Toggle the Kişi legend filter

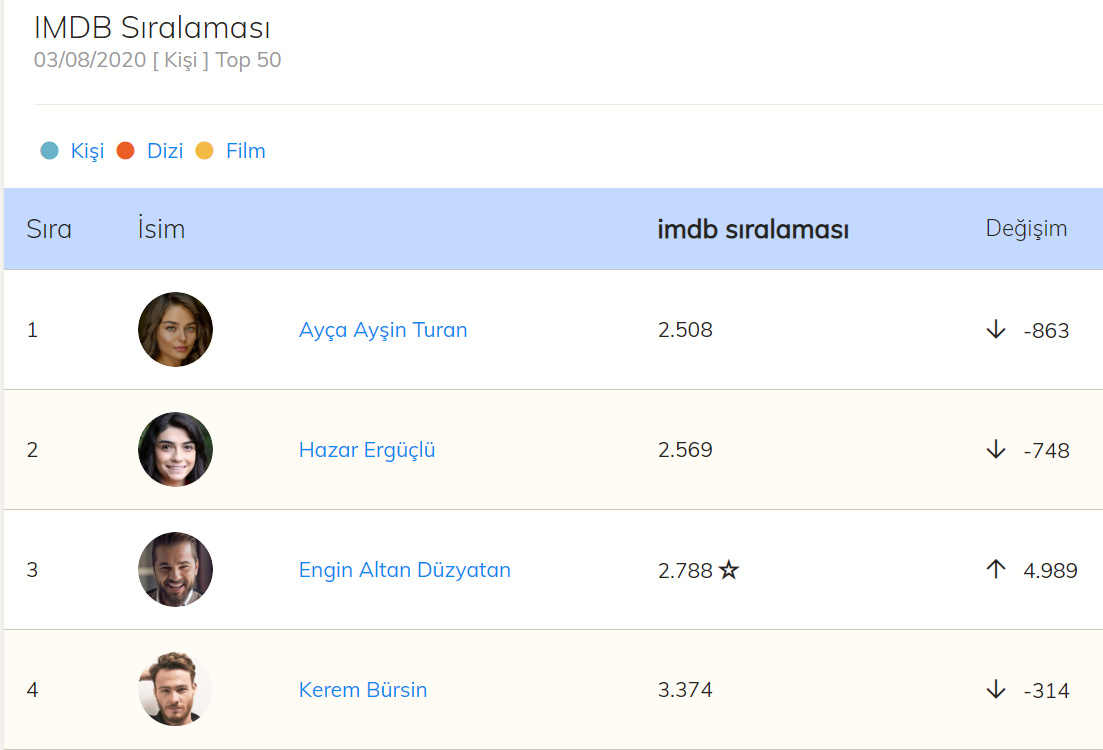coord(87,151)
